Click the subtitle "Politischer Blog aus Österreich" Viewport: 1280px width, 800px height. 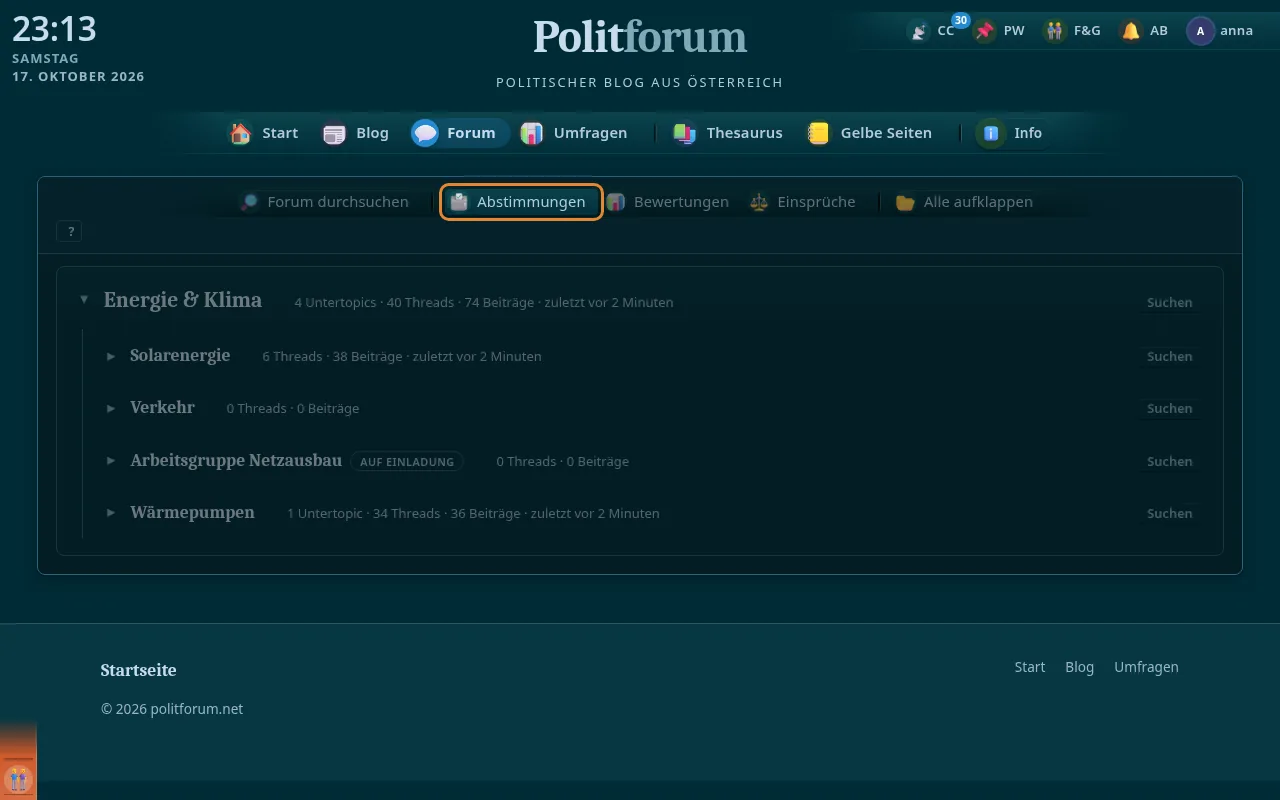tap(640, 82)
